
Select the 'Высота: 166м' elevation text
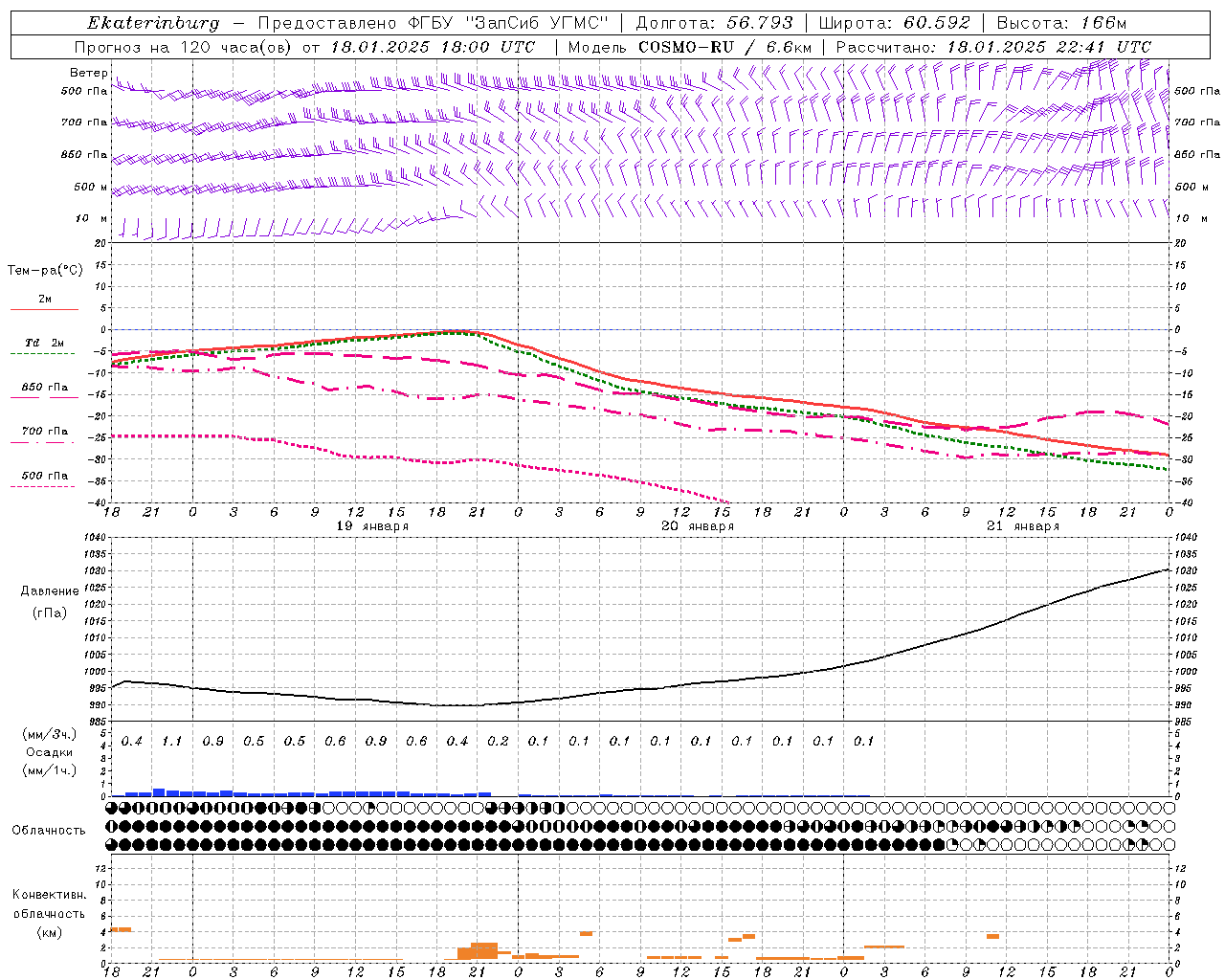point(1062,23)
